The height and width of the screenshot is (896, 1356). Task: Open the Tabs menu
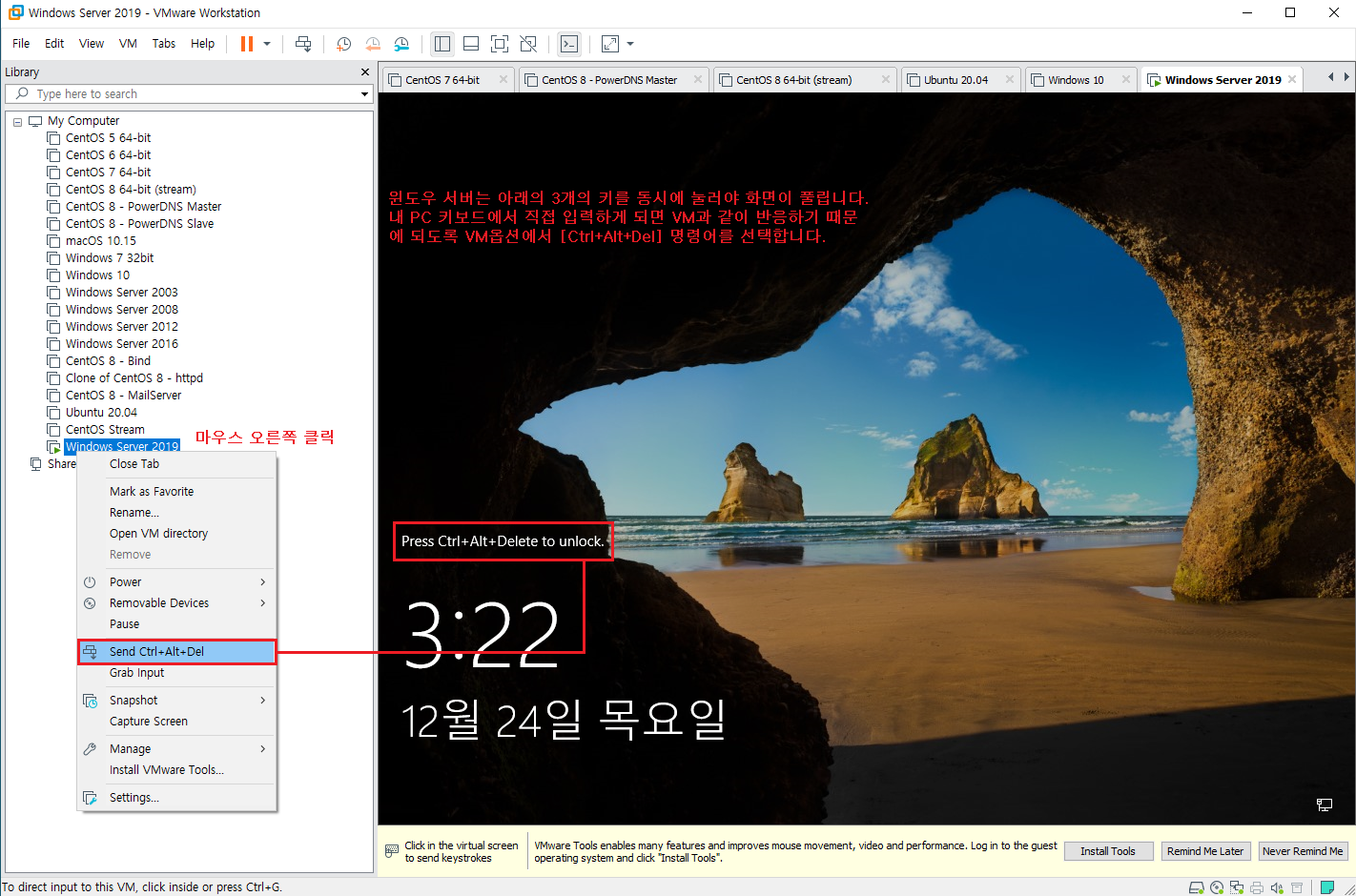164,44
